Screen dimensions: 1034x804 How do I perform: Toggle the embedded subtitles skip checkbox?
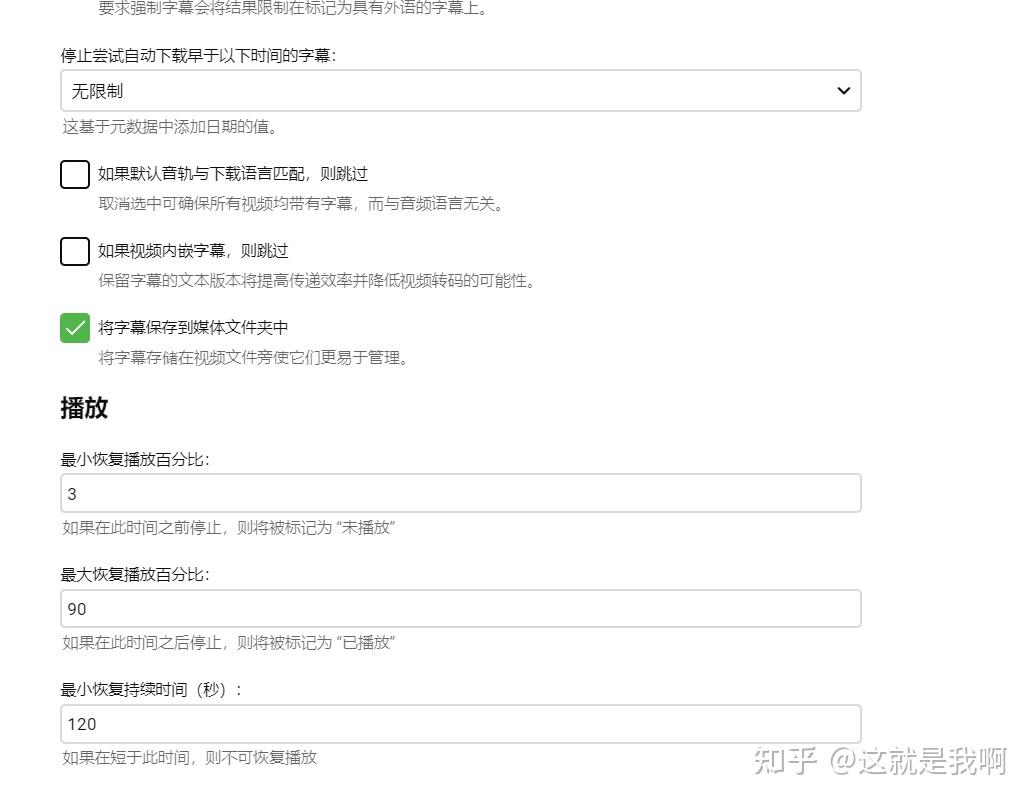pyautogui.click(x=74, y=251)
